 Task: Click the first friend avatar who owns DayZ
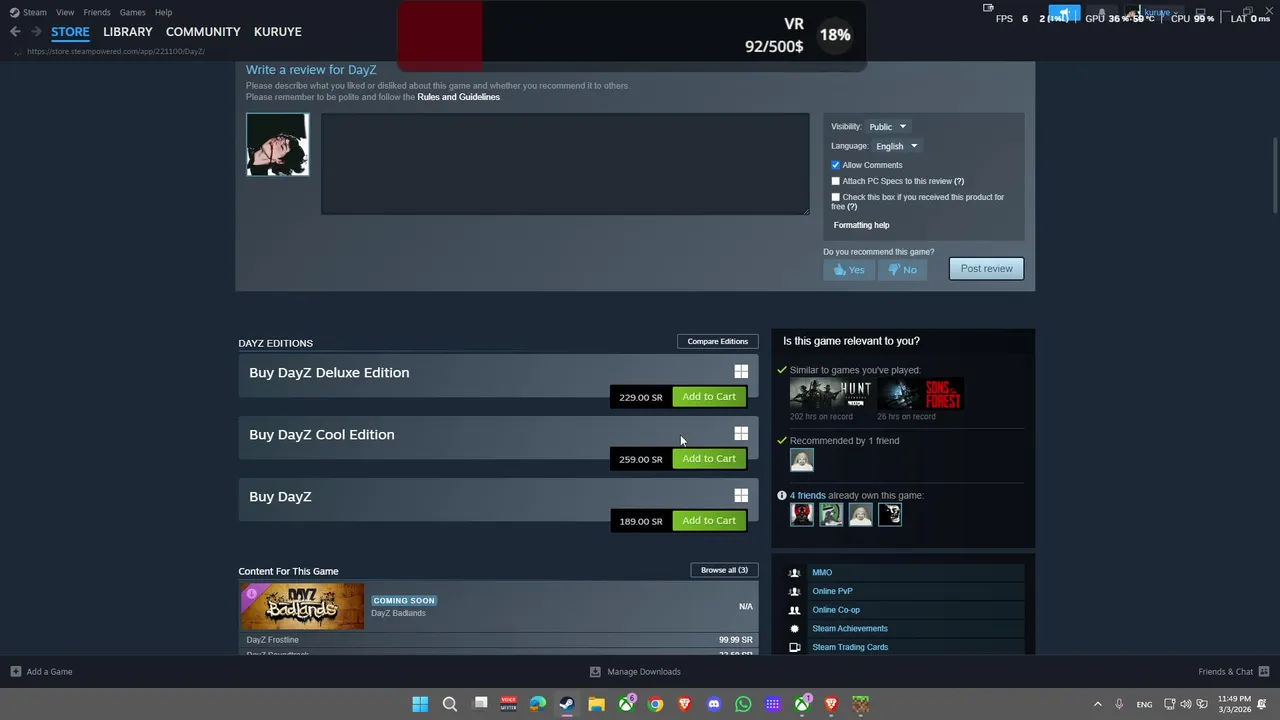coord(802,514)
